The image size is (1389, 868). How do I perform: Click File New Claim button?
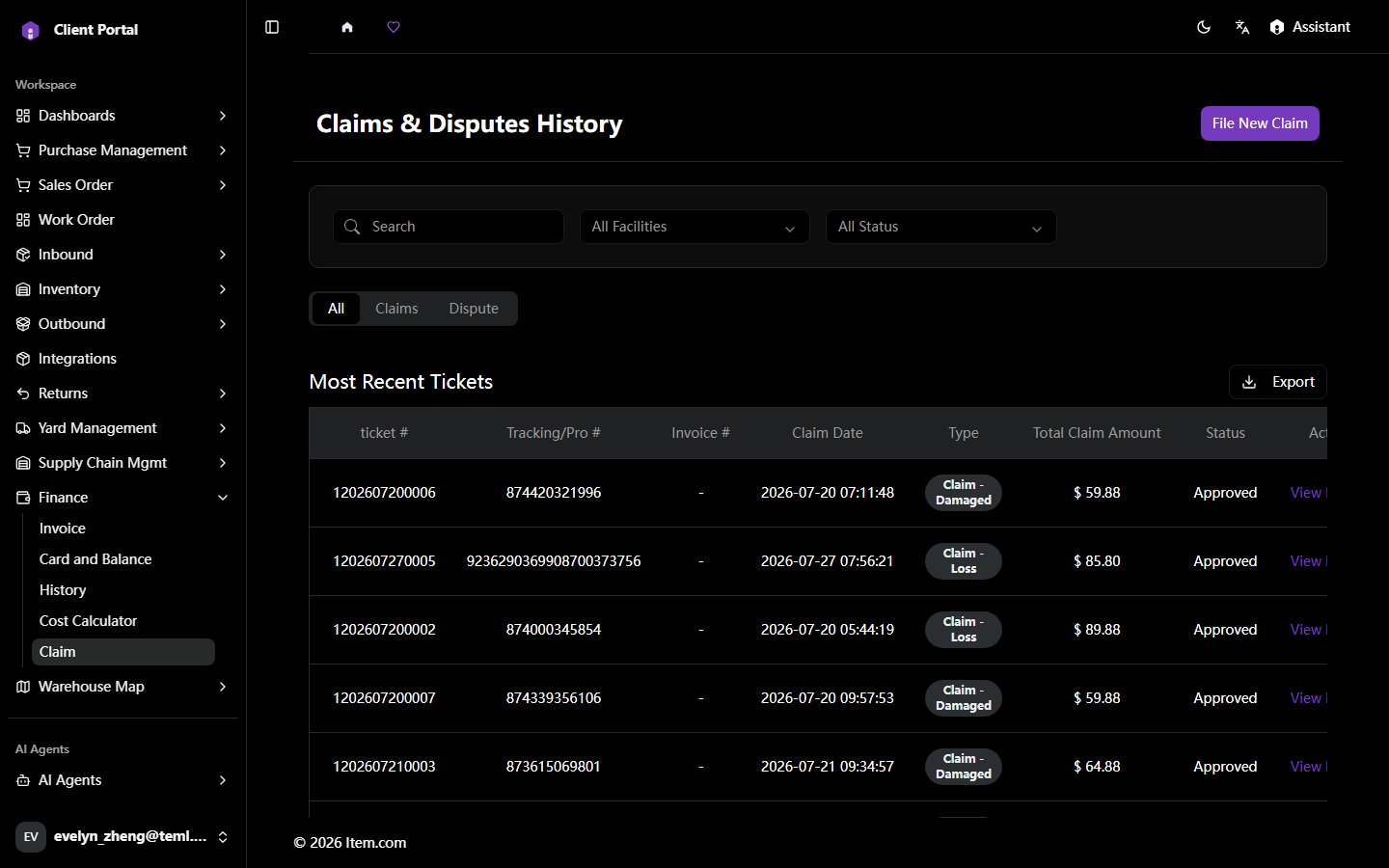pyautogui.click(x=1260, y=123)
